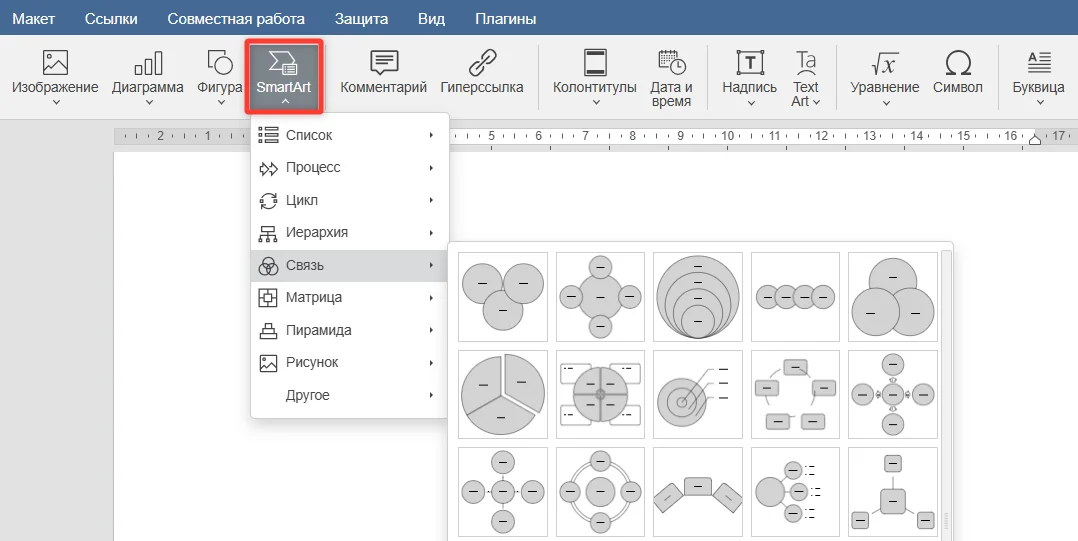Click the Уравнение equation icon
Screen dimensions: 1078x541
(885, 63)
